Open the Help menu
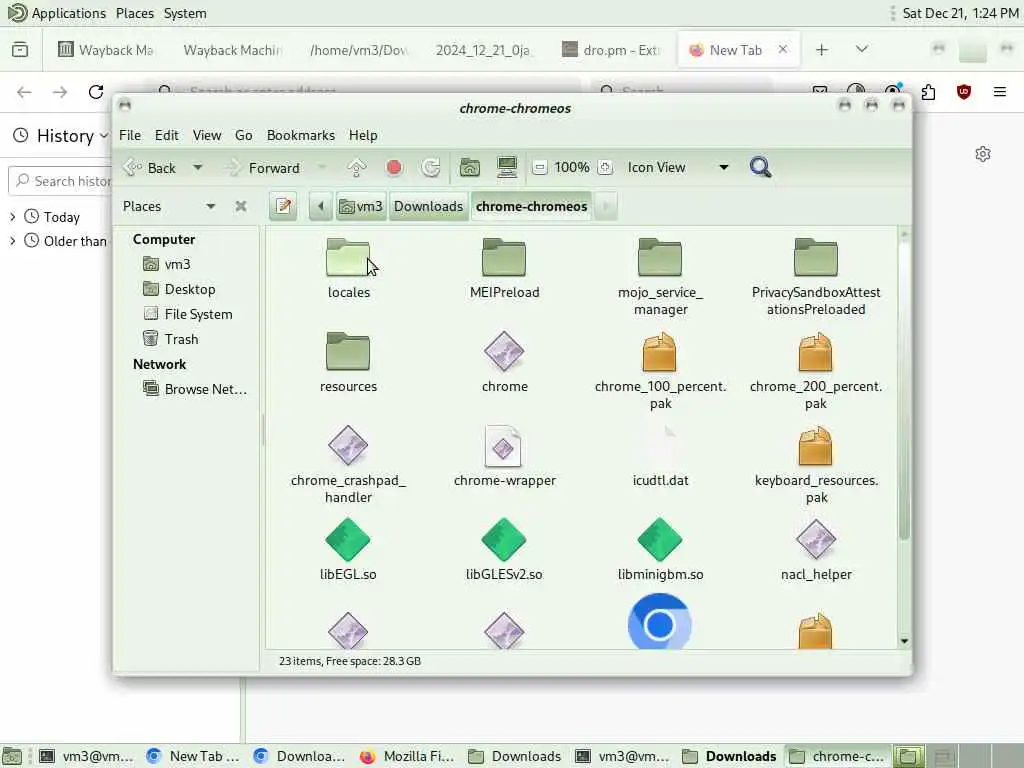The width and height of the screenshot is (1024, 768). 363,135
